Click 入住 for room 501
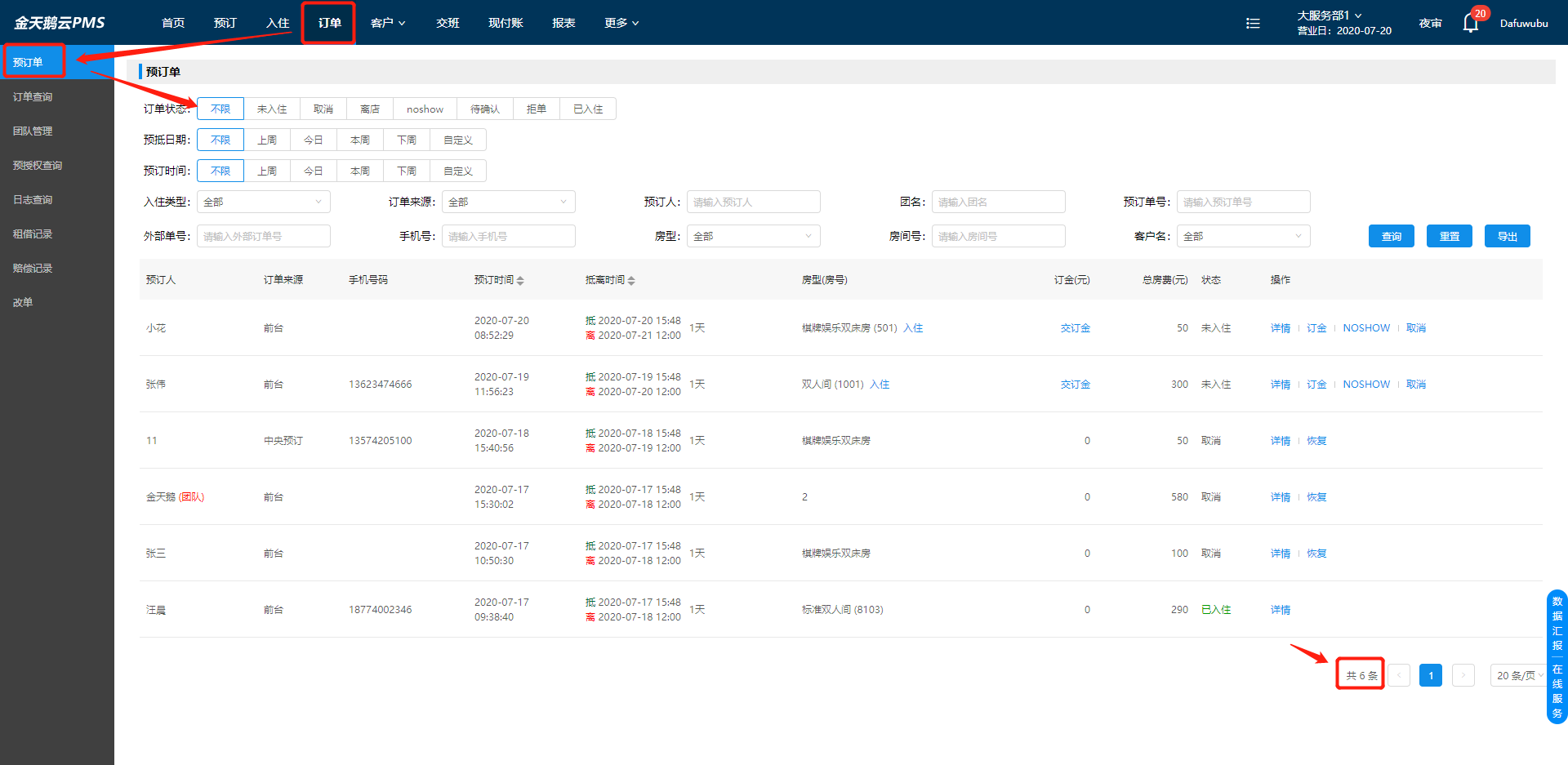This screenshot has height=765, width=1568. (913, 328)
